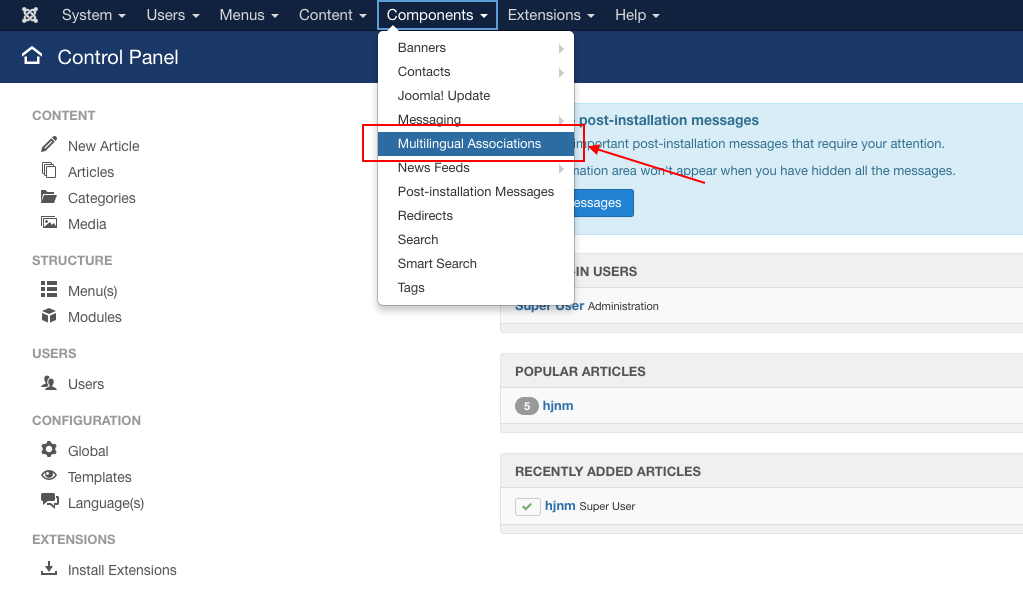Viewport: 1023px width, 593px height.
Task: Click the badge showing 5 hits
Action: (x=527, y=405)
